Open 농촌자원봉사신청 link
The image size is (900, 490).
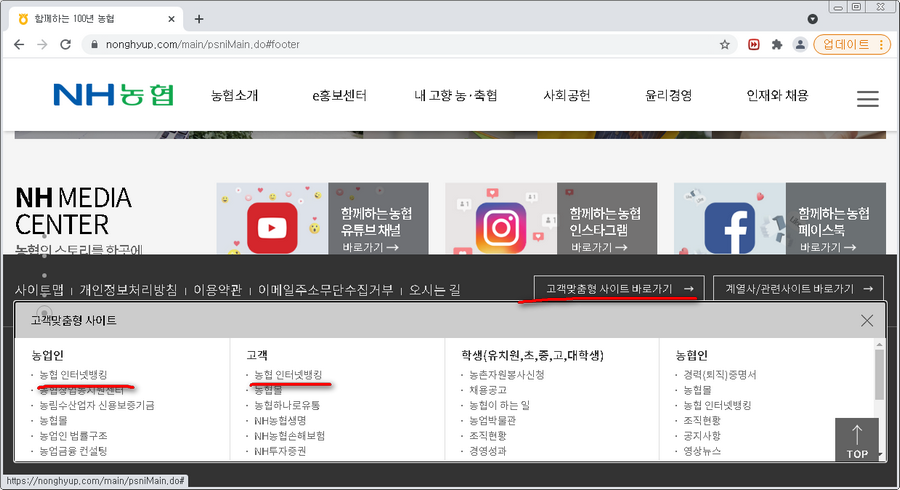(507, 375)
